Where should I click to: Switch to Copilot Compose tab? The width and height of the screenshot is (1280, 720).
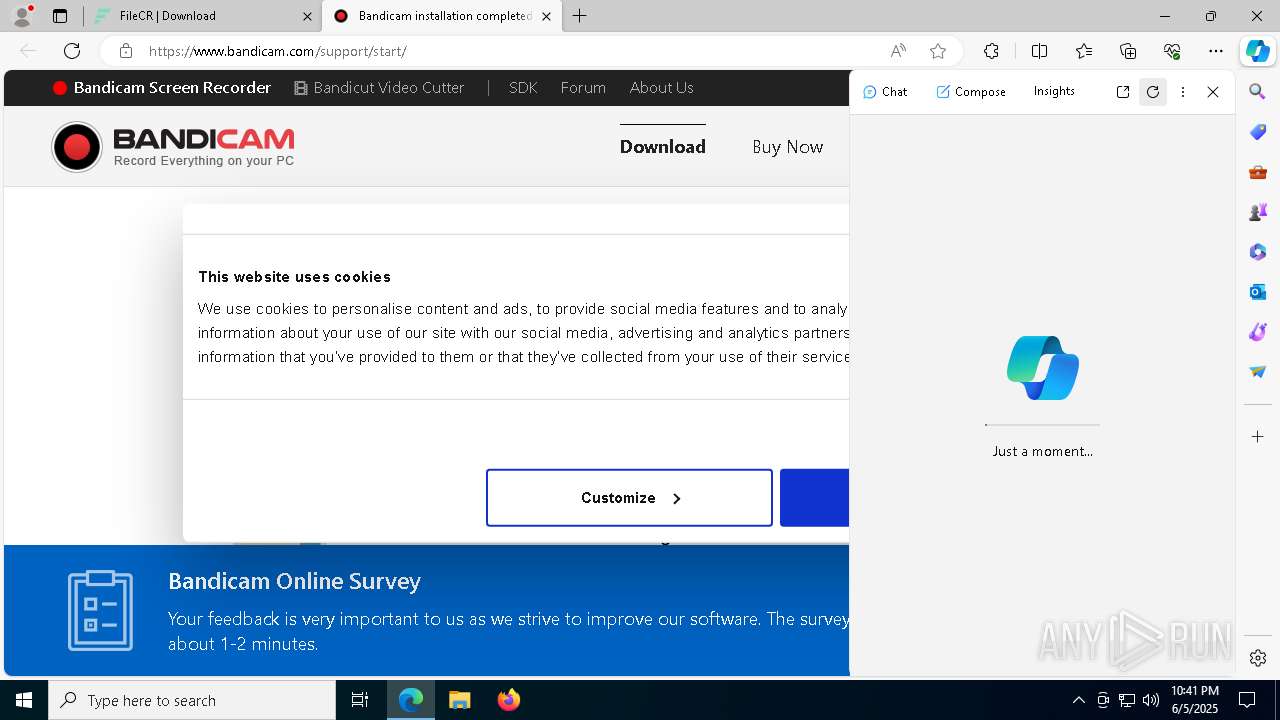coord(971,91)
